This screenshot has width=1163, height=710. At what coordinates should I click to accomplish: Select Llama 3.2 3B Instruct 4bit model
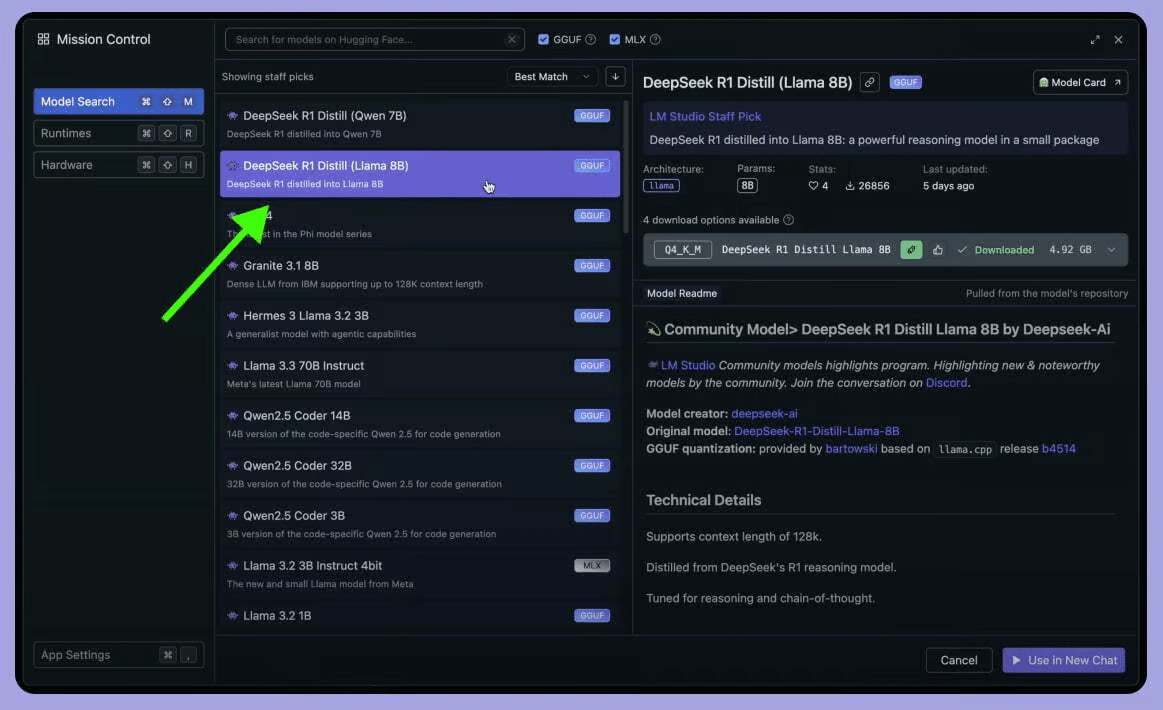(420, 574)
